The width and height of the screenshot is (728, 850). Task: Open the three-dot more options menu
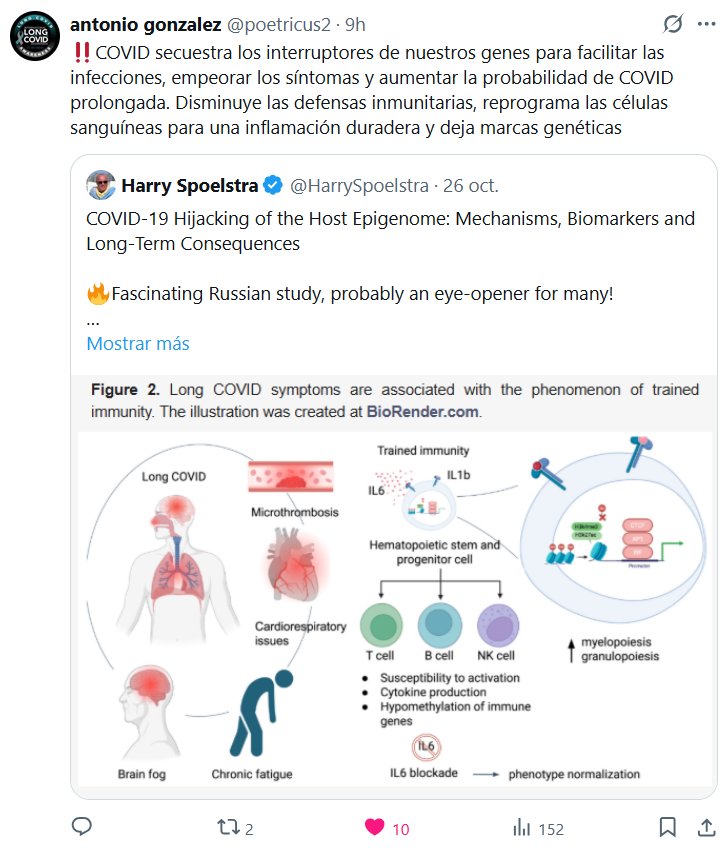coord(706,23)
